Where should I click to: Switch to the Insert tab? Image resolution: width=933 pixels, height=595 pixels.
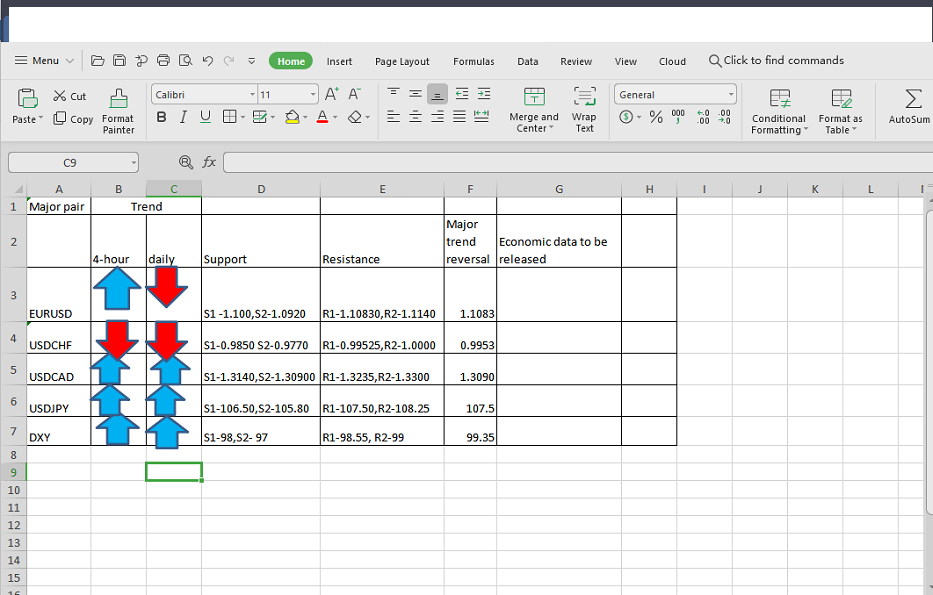(339, 61)
